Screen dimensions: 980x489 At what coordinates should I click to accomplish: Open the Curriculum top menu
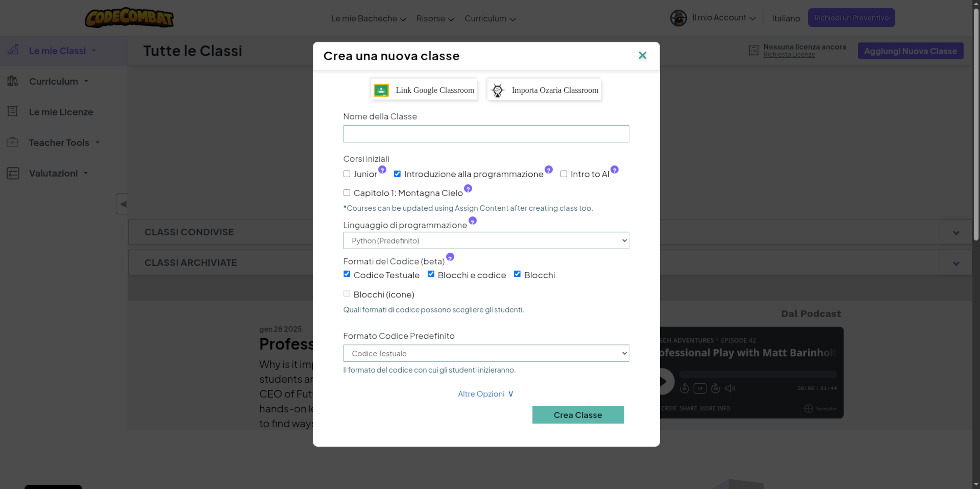click(490, 18)
